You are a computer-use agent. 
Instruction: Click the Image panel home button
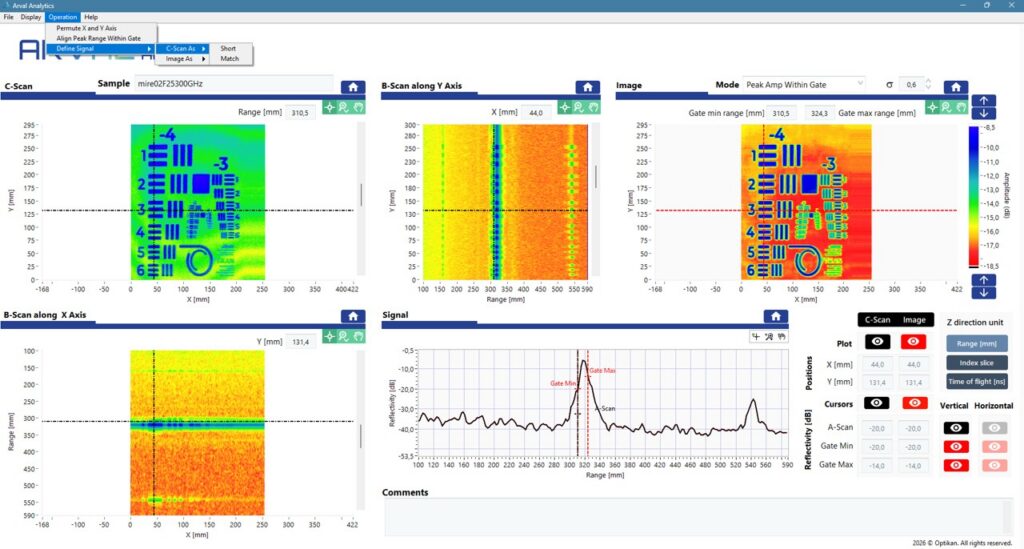[x=955, y=87]
